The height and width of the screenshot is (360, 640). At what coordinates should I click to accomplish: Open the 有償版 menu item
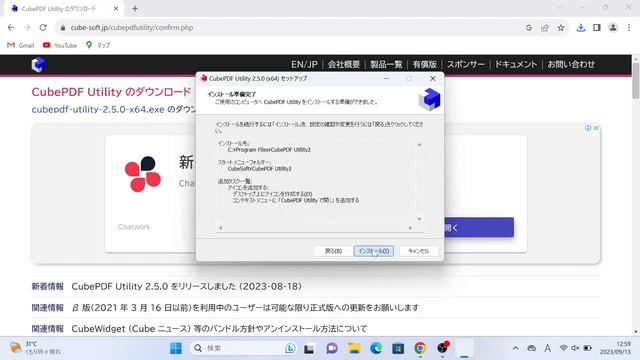pos(424,64)
